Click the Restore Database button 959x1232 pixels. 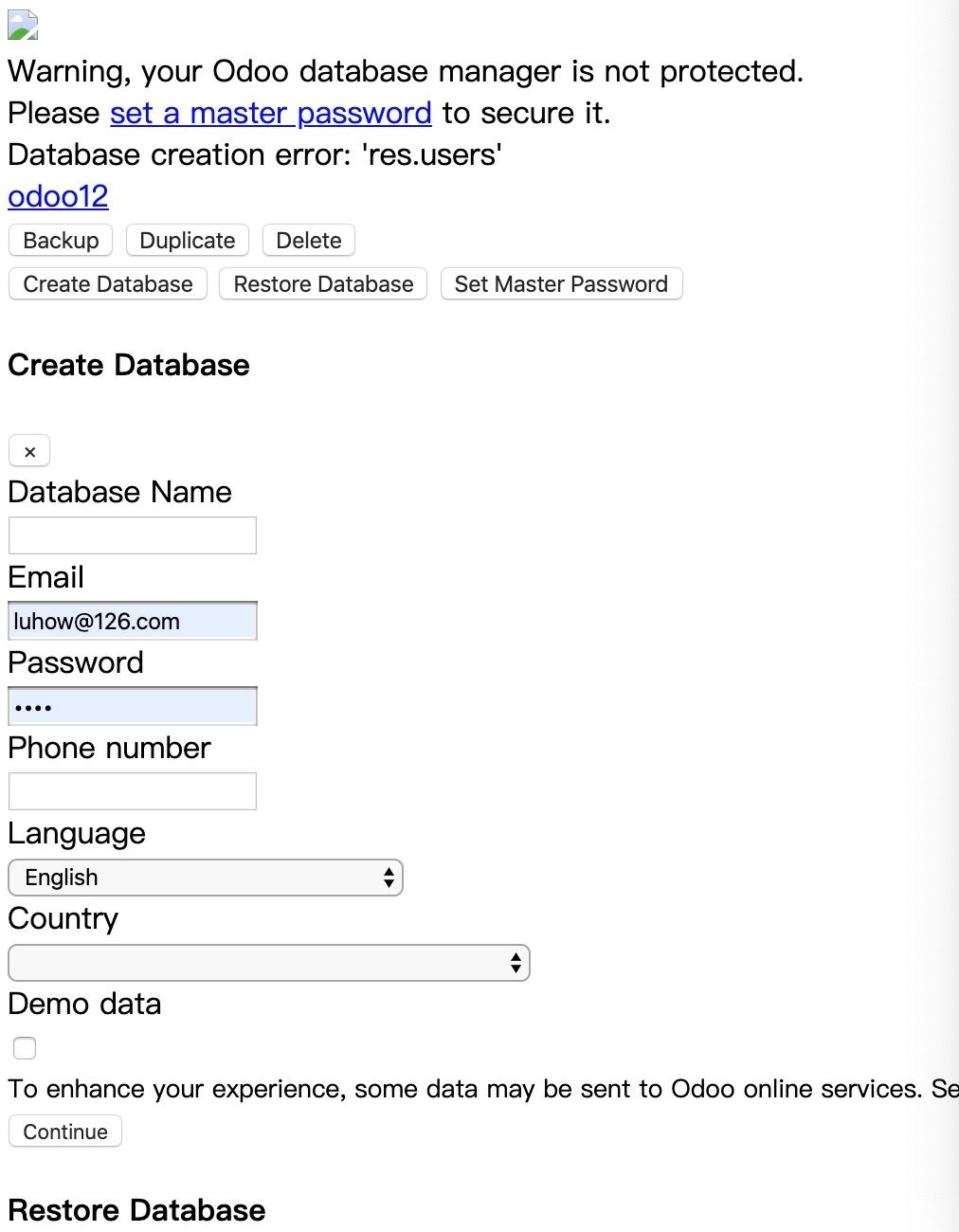323,284
